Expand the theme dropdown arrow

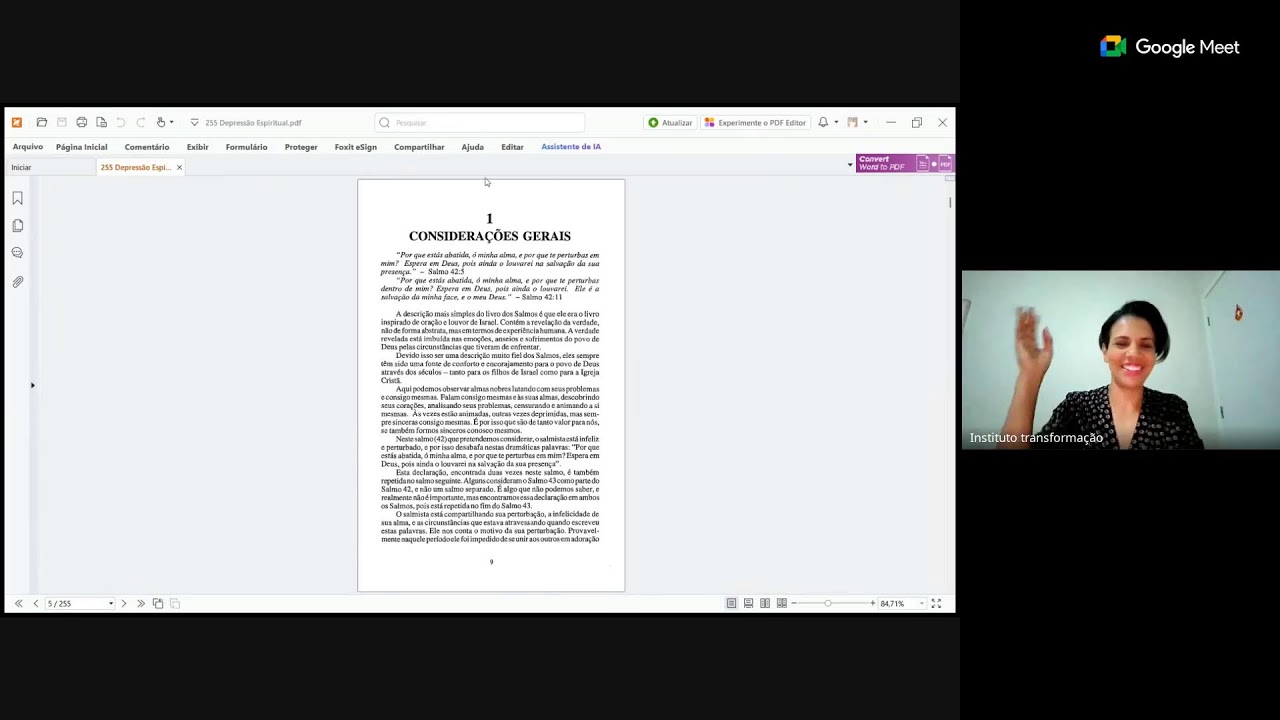[x=865, y=122]
